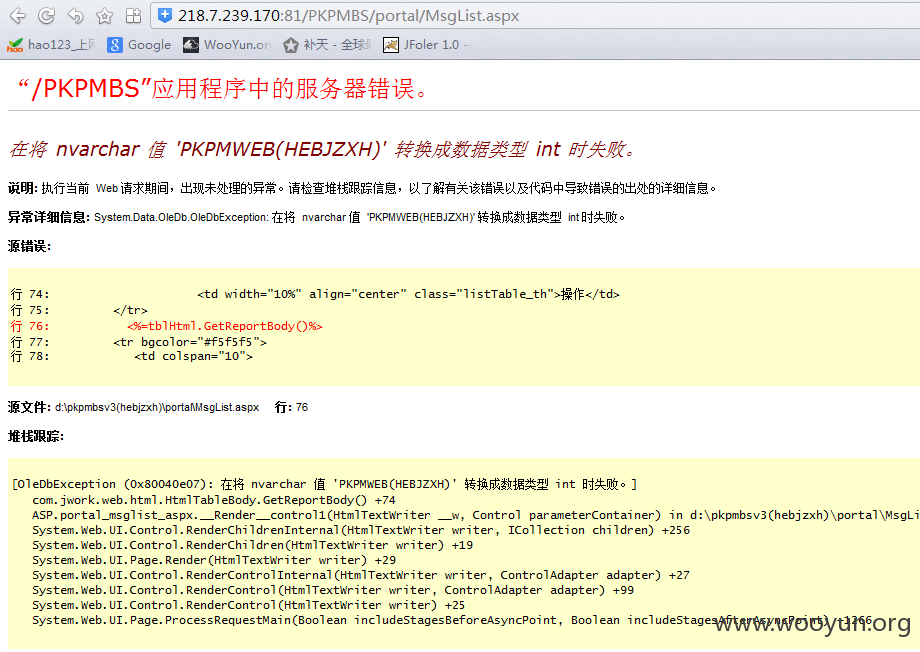
Task: Click the JFoler bookmark favicon
Action: 391,45
